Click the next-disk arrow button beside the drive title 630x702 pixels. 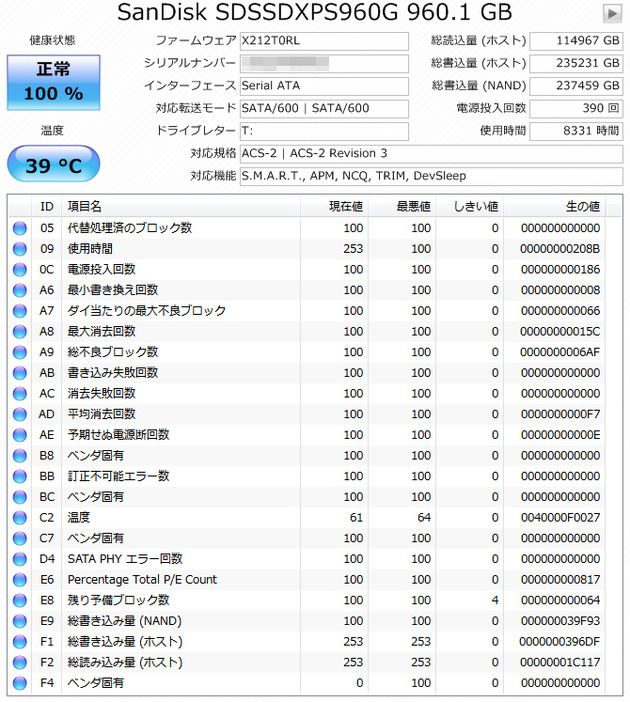click(x=612, y=13)
